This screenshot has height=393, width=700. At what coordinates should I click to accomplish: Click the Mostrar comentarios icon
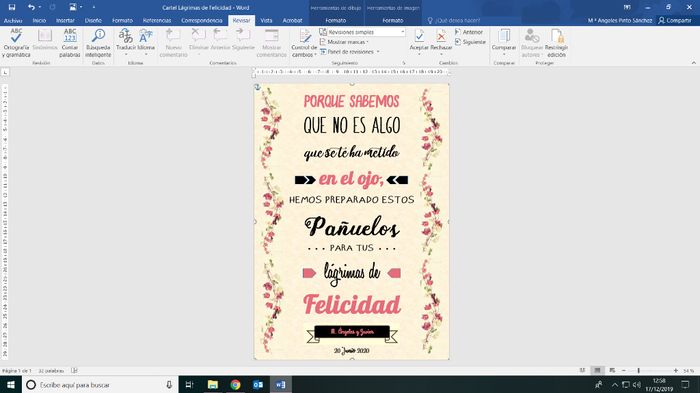(271, 36)
